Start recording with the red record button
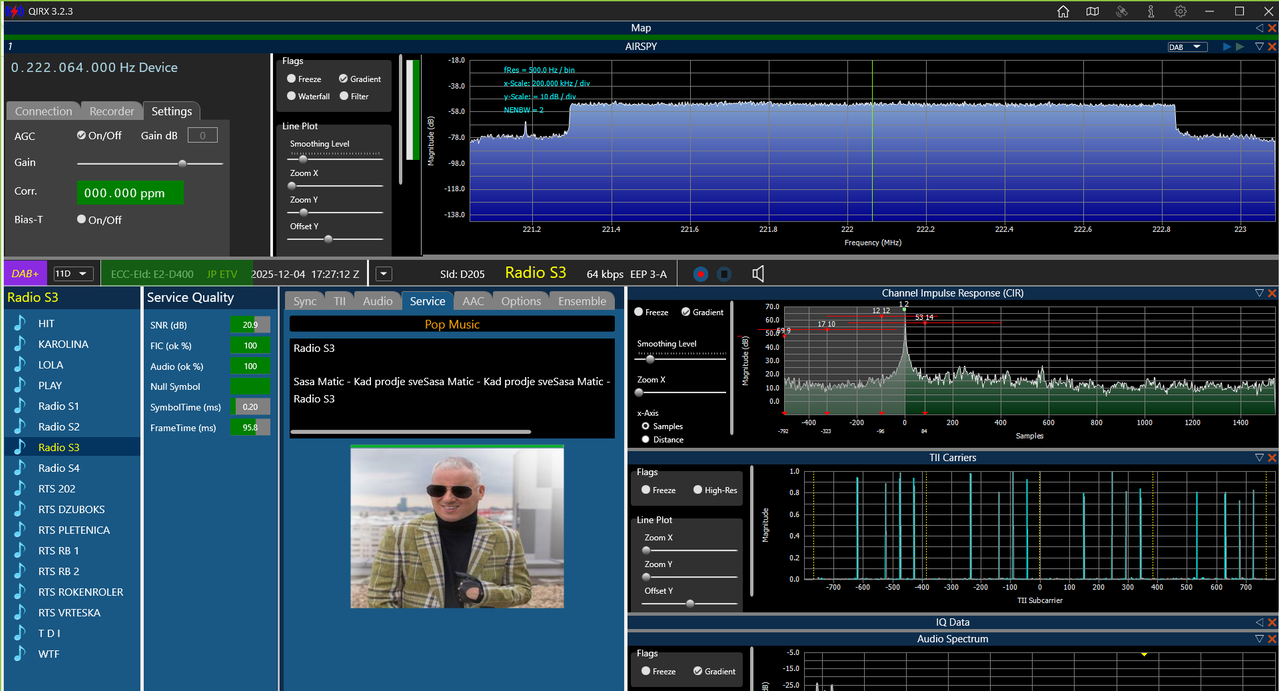 click(x=701, y=273)
